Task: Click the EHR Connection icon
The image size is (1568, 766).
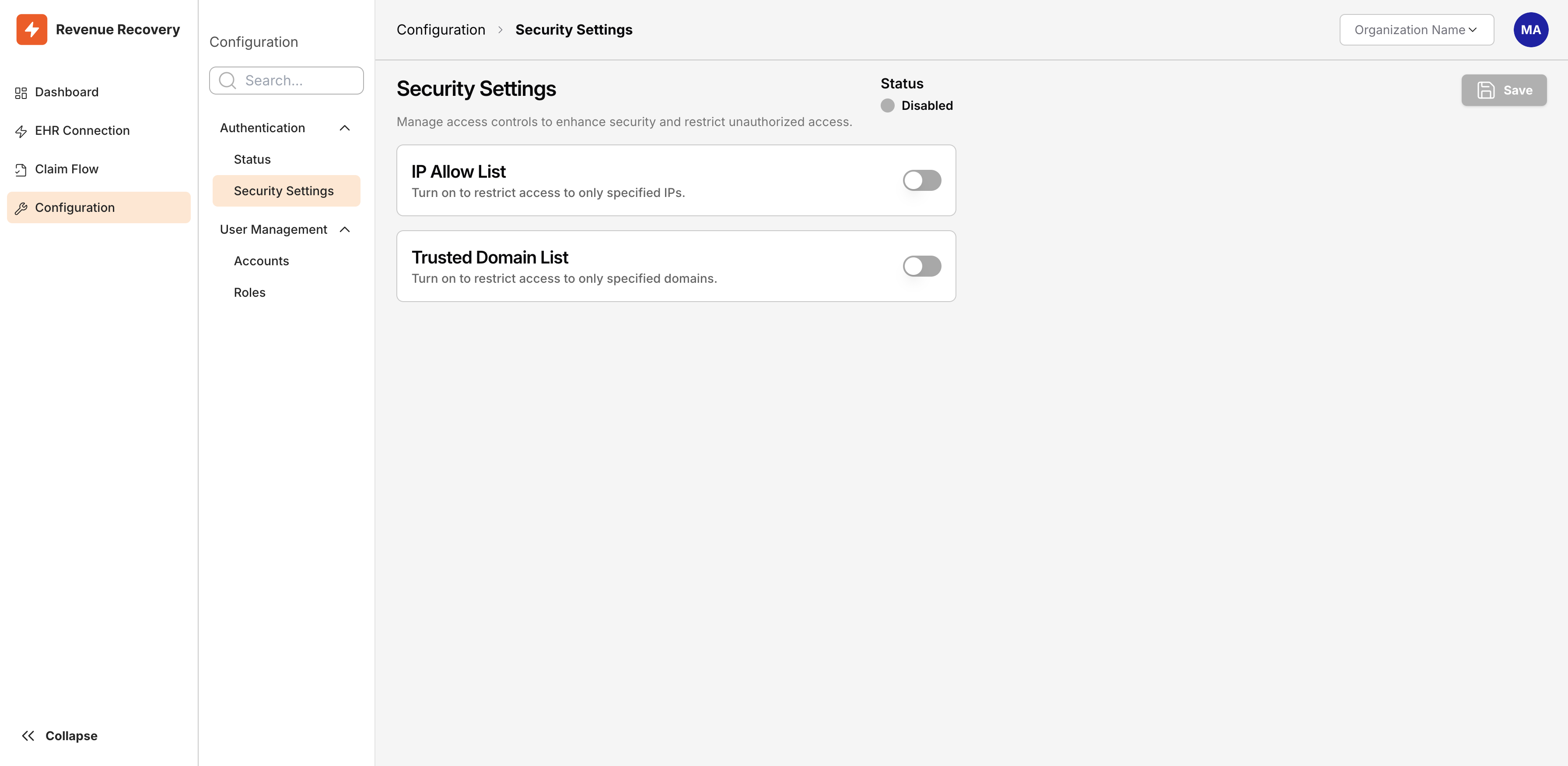Action: (21, 130)
